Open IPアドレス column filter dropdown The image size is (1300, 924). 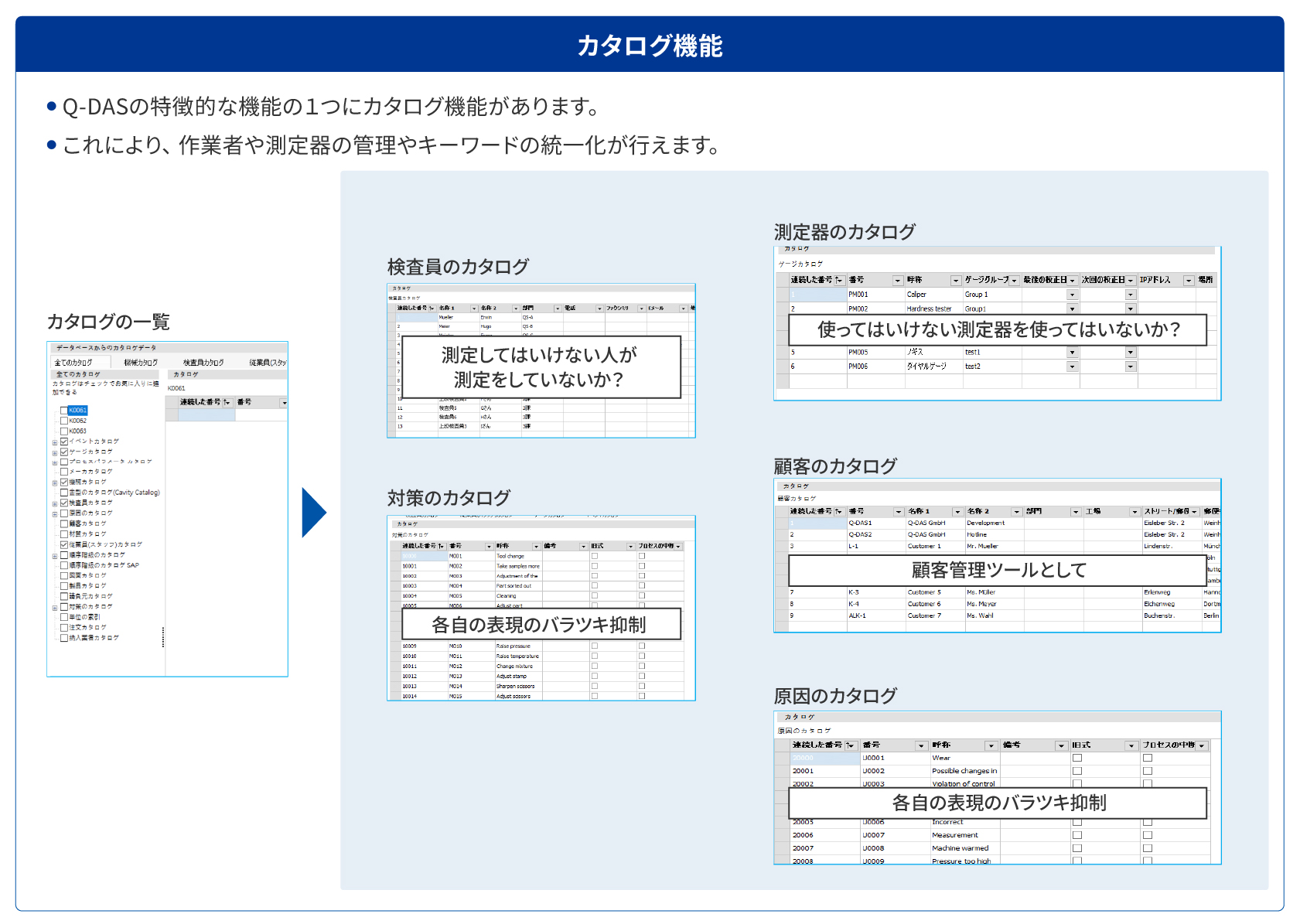click(1189, 281)
